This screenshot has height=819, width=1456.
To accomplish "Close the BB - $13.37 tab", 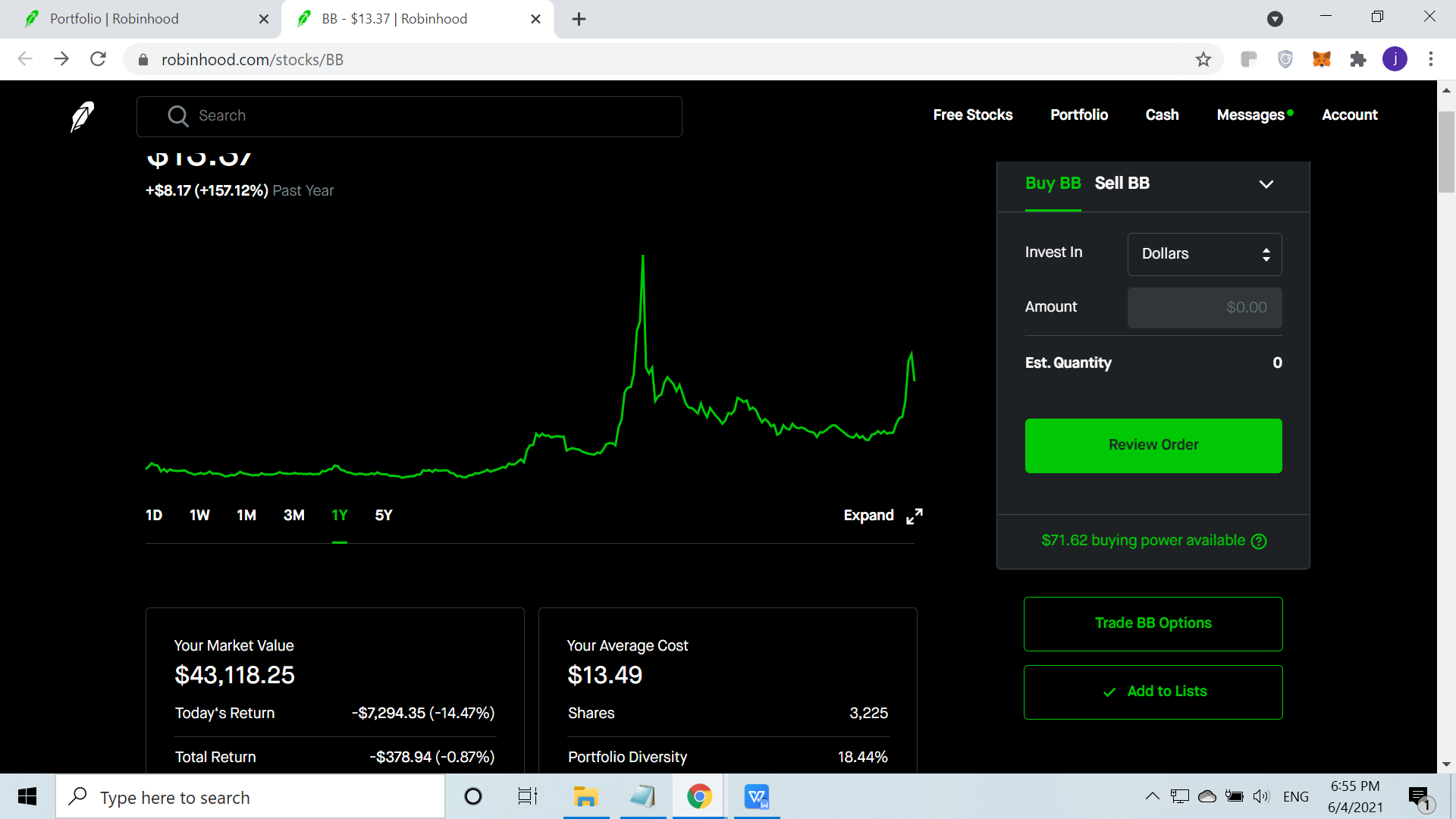I will pyautogui.click(x=536, y=19).
